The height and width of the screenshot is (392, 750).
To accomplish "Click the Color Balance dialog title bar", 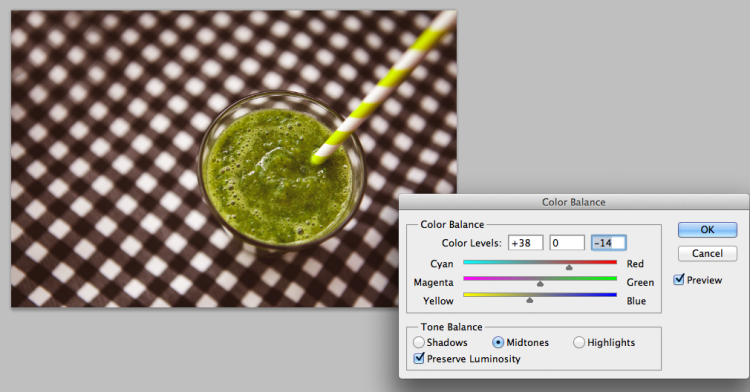I will [574, 202].
